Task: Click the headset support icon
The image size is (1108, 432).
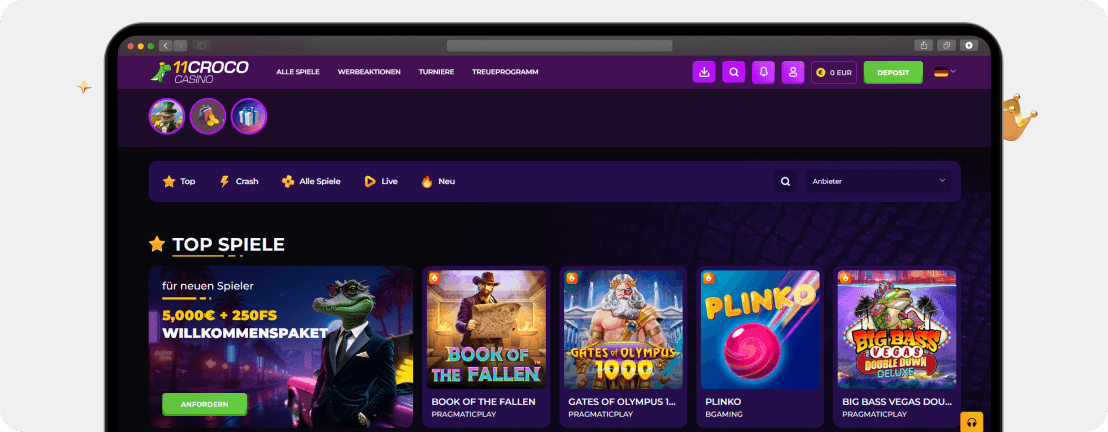Action: 971,422
